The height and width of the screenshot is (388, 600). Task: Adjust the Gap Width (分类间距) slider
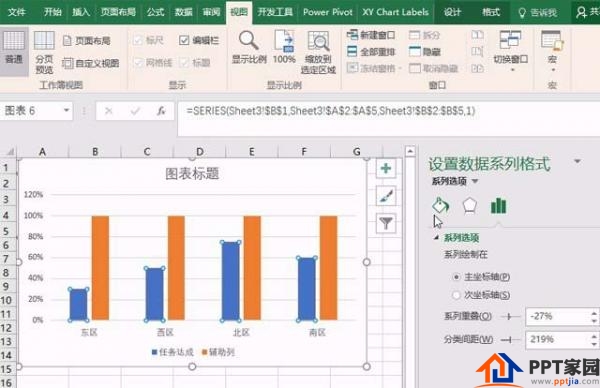coord(508,339)
